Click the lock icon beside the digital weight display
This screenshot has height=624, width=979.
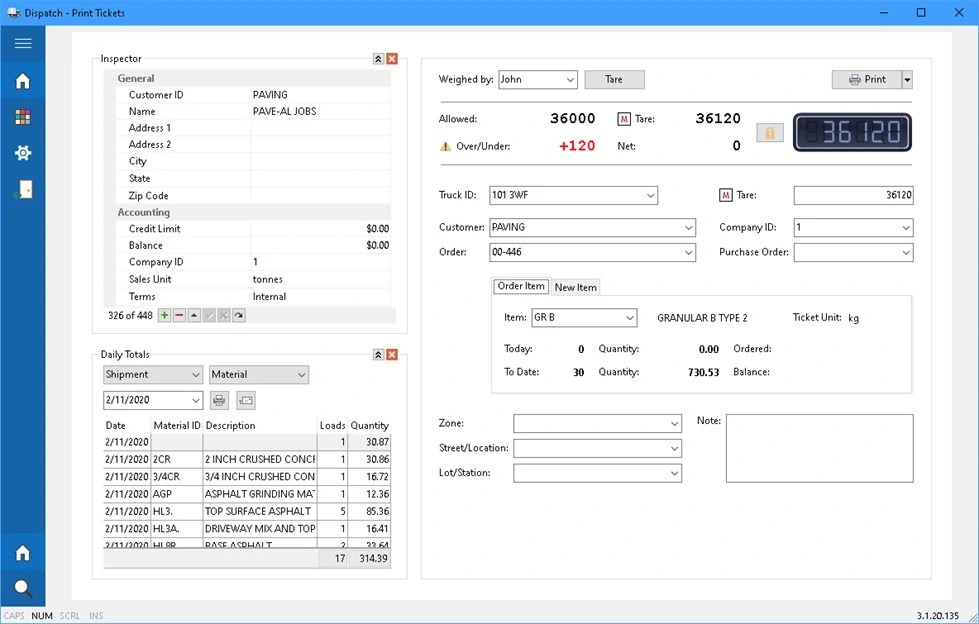[769, 132]
